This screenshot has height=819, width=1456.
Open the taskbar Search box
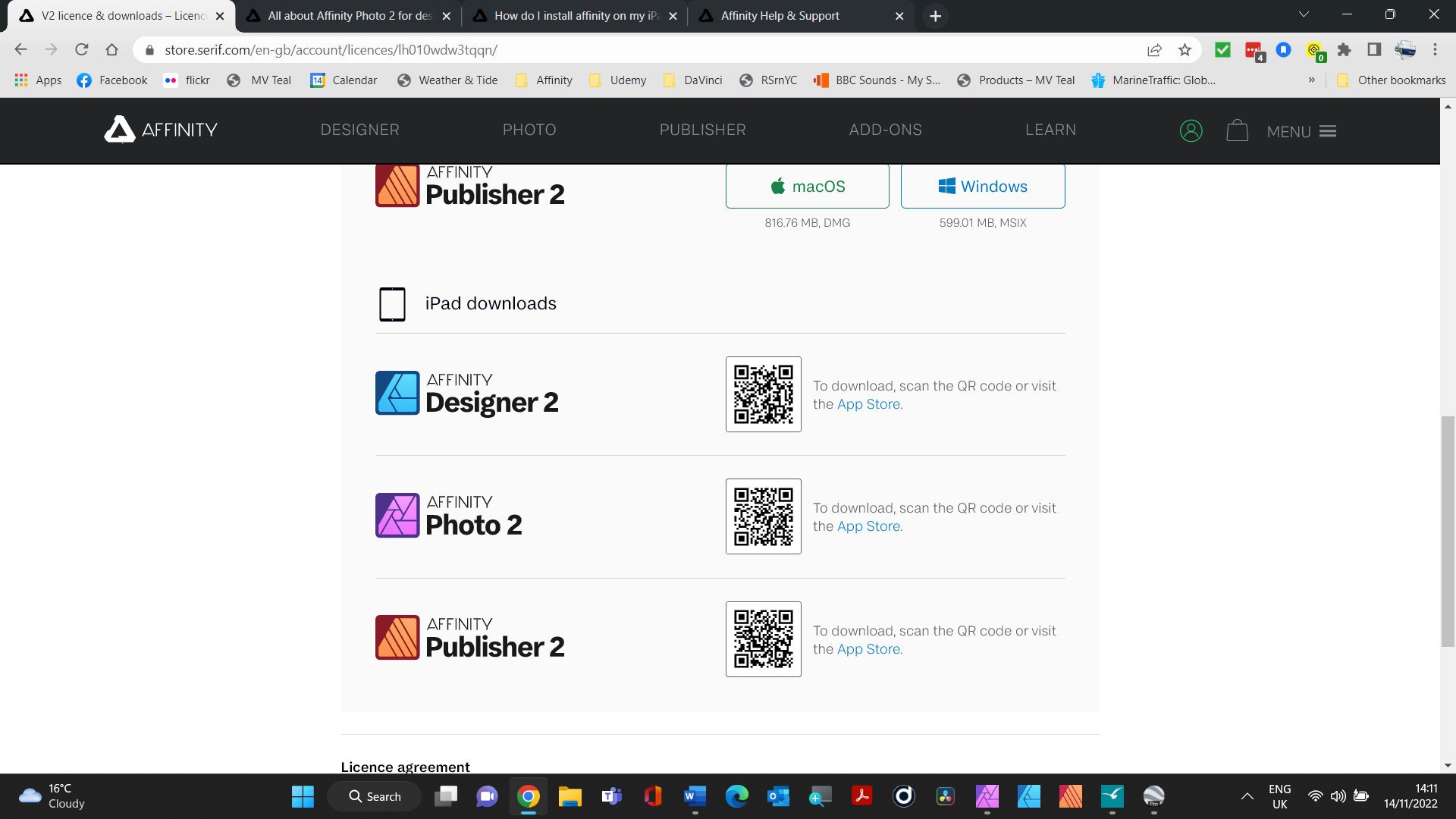pos(374,796)
